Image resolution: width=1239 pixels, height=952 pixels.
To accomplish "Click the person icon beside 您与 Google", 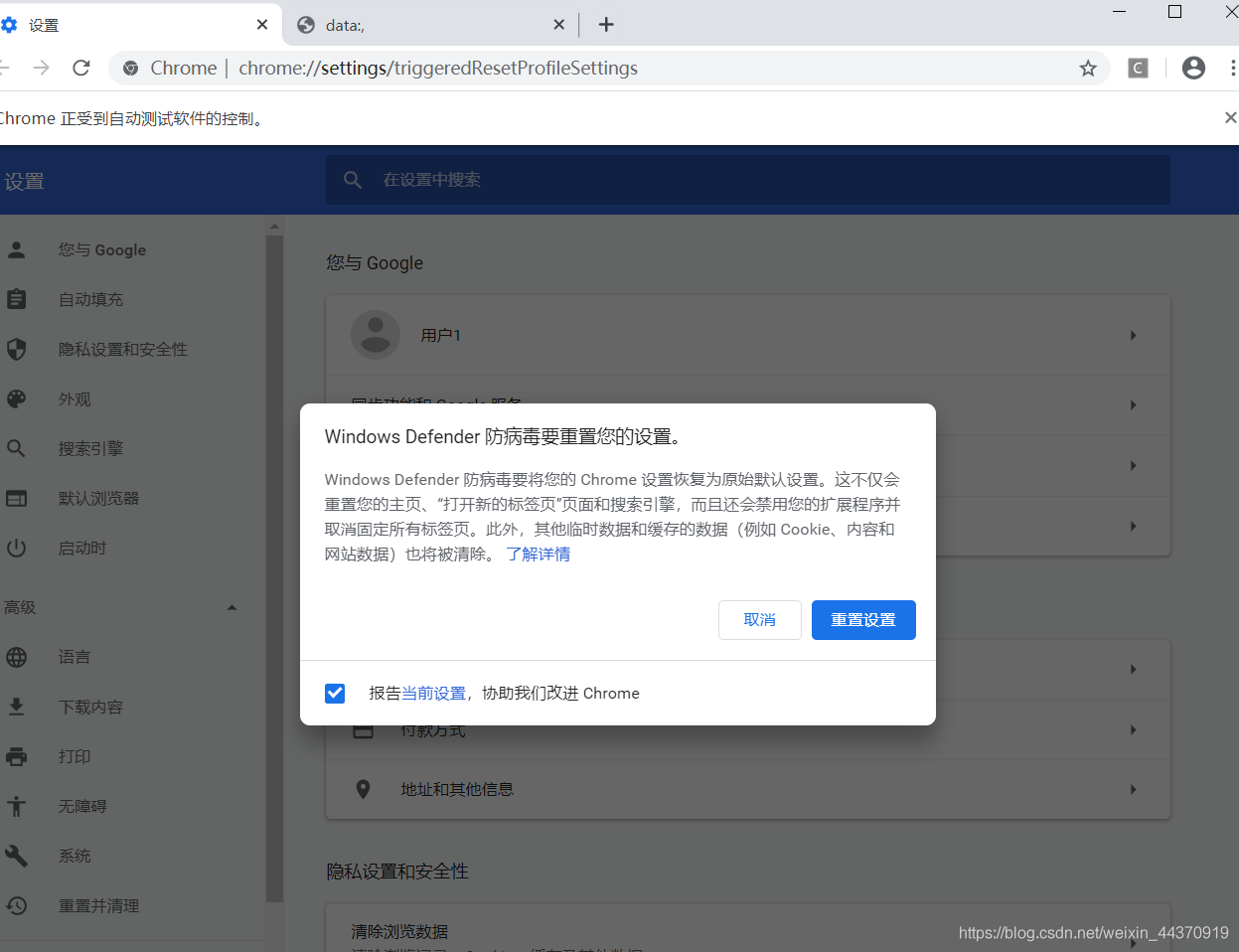I will (x=17, y=249).
